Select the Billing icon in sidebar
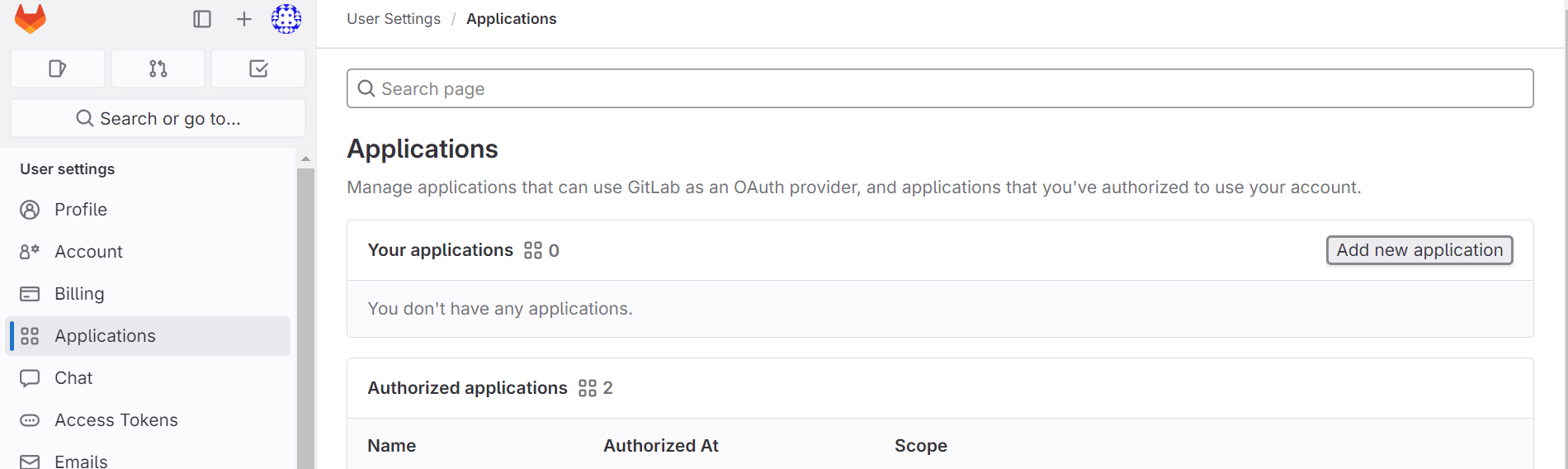 click(x=30, y=294)
